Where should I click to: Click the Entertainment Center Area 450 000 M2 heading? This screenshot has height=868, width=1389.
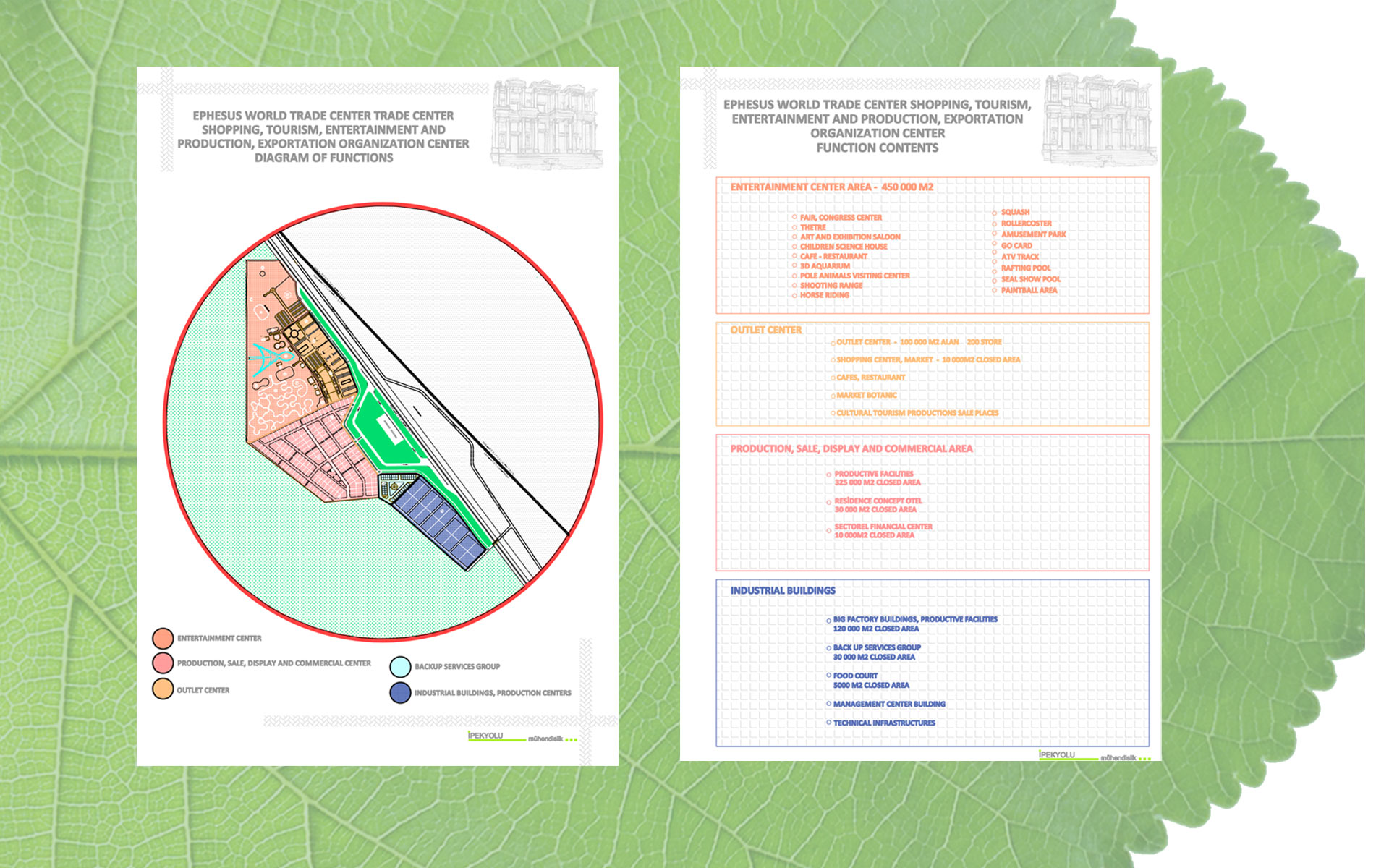point(831,187)
